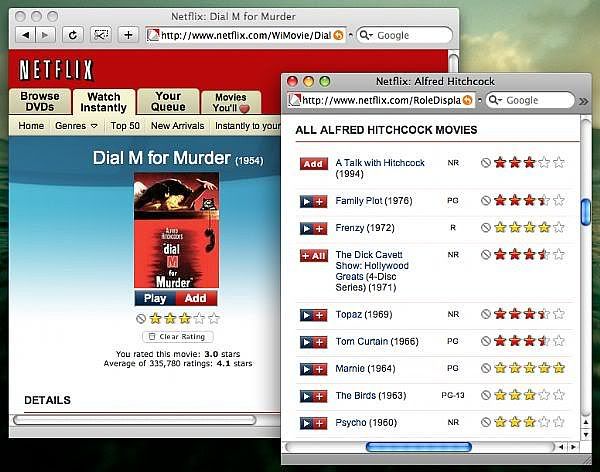Mark A Talk with Hitchcock as not interested
Image resolution: width=600 pixels, height=472 pixels.
[x=486, y=163]
